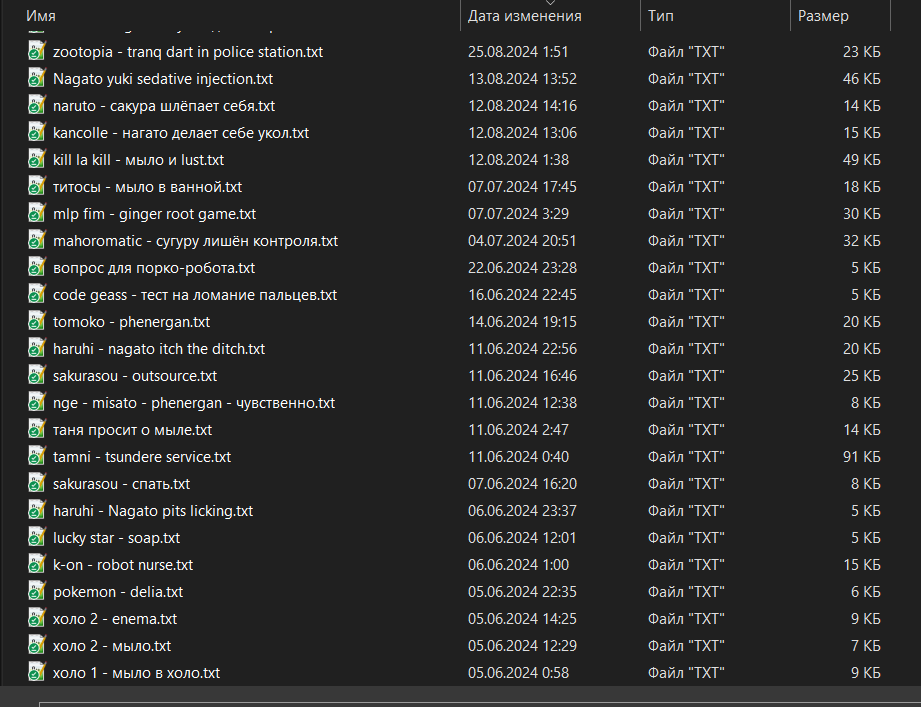This screenshot has height=707, width=921.
Task: Select file naruto - сакура шлёпает себя.txt
Action: (164, 106)
